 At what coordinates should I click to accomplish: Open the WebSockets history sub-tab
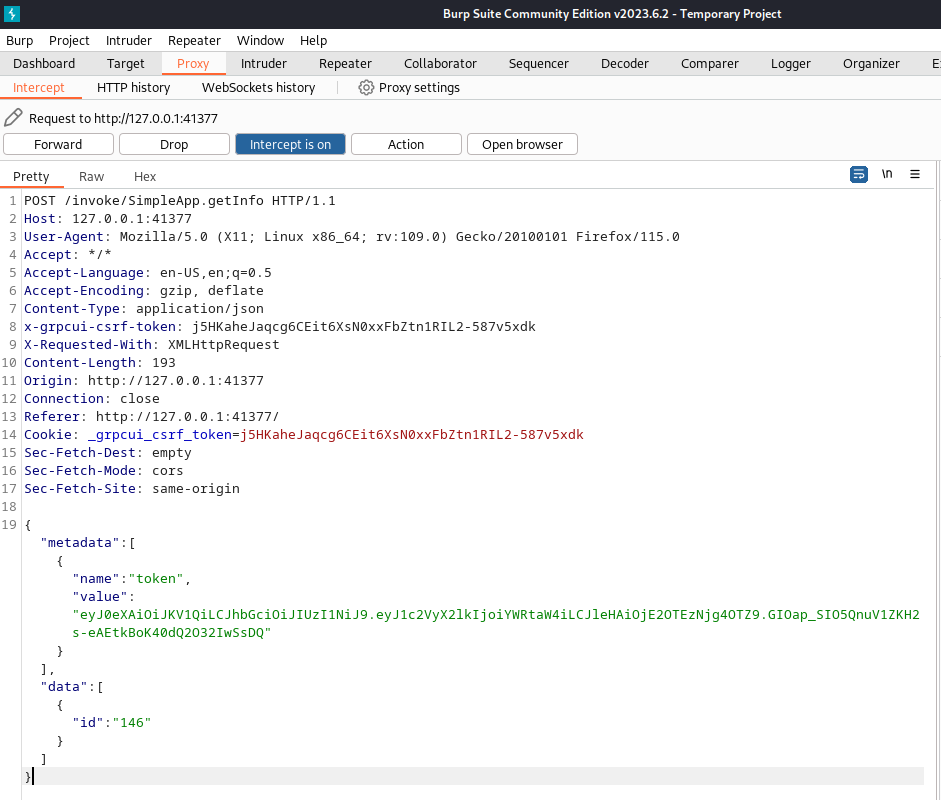tap(258, 88)
